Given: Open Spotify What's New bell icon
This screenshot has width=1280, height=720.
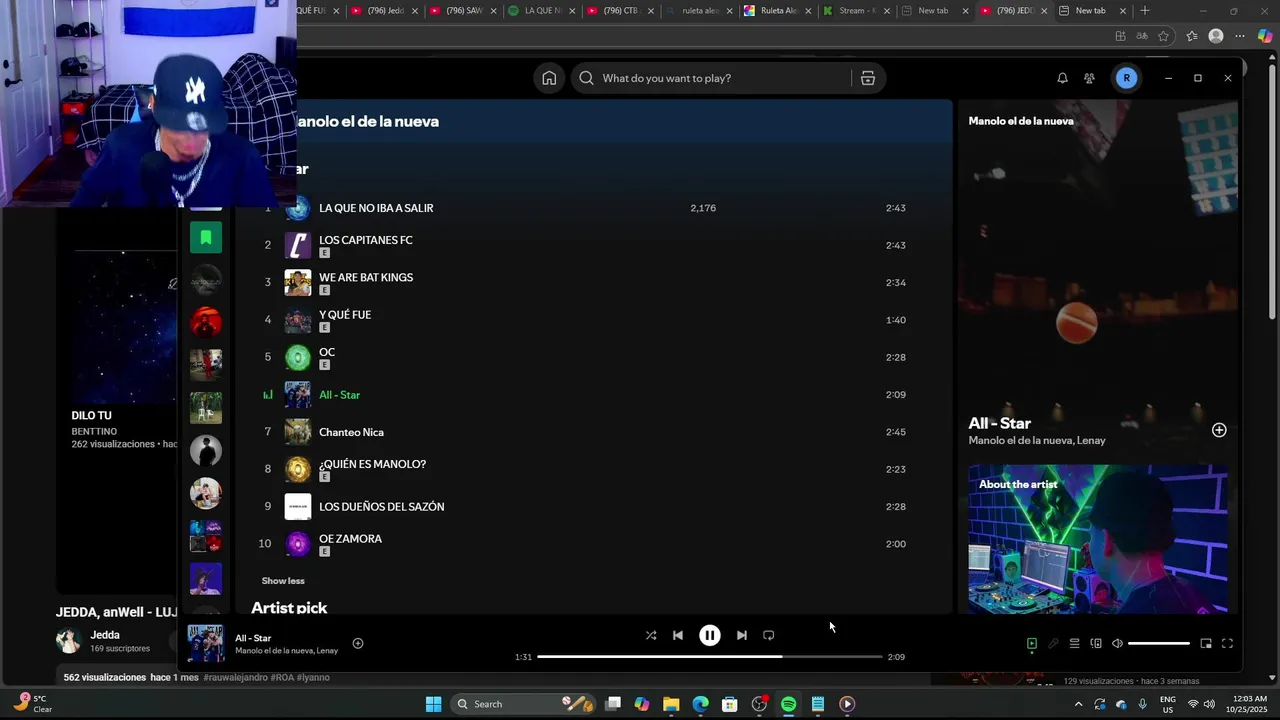Looking at the screenshot, I should click(x=1062, y=78).
